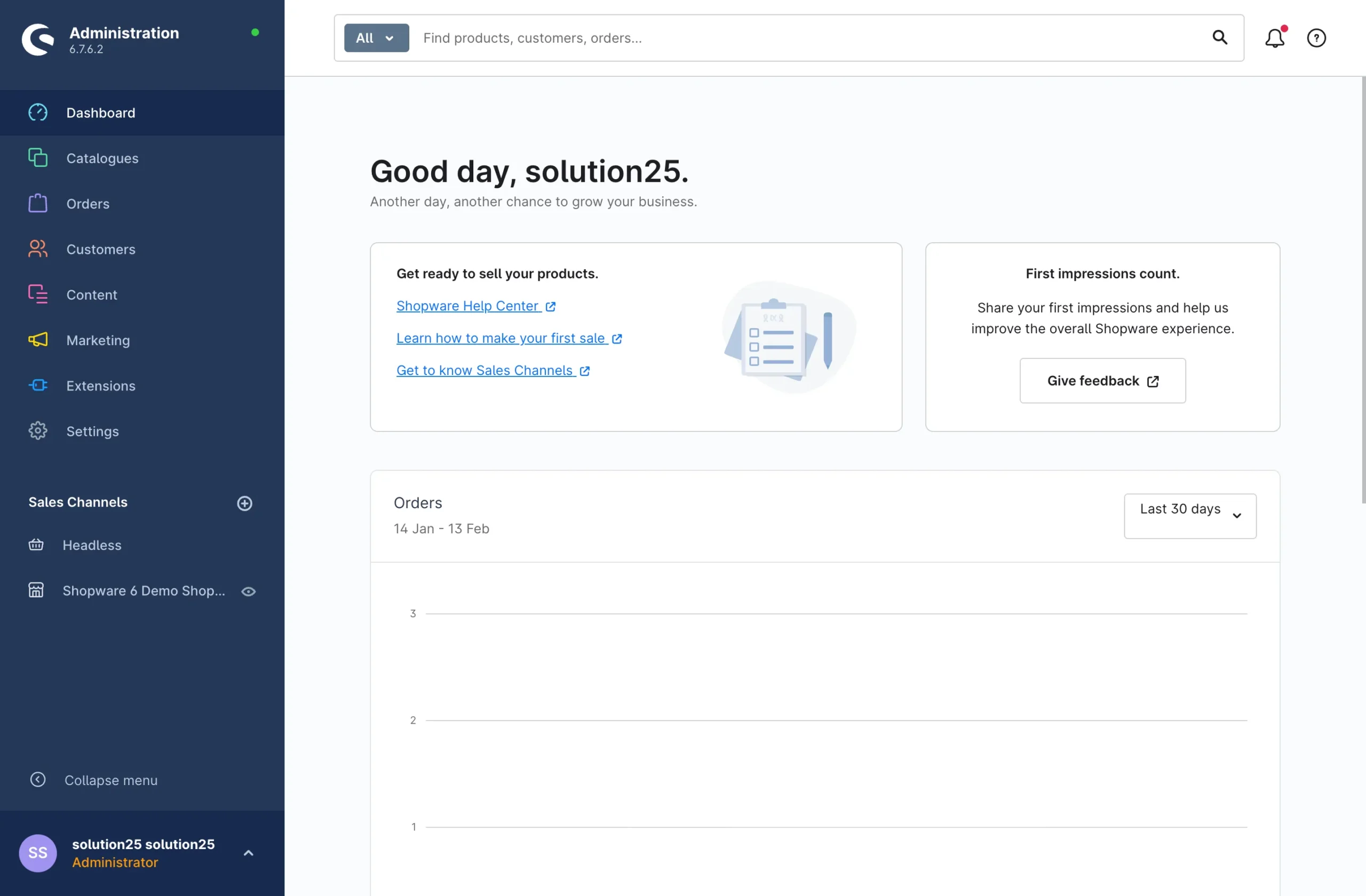Screen dimensions: 1366x896
Task: Click the product search input field
Action: click(631, 37)
